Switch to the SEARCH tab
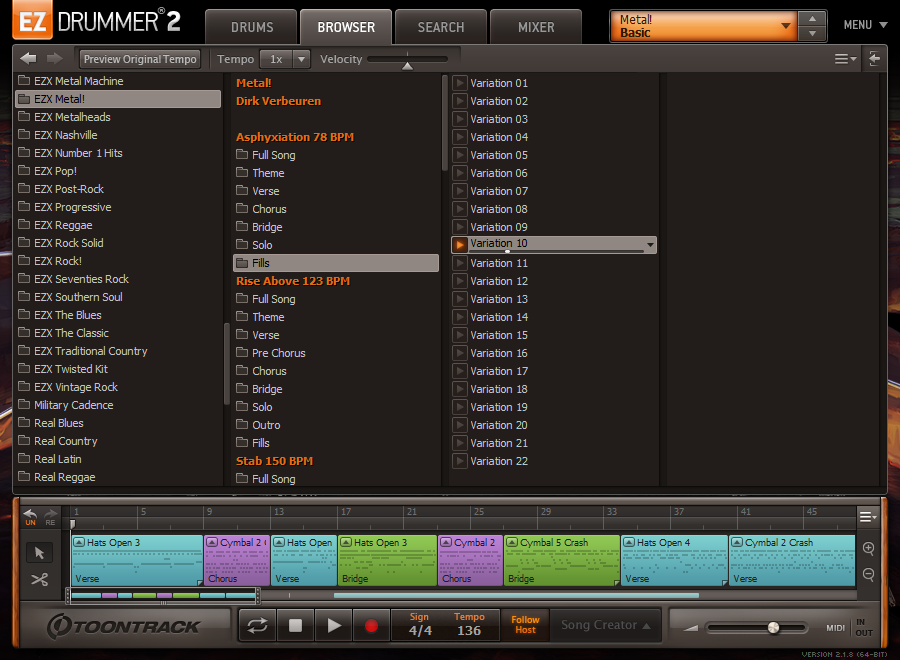Image resolution: width=900 pixels, height=660 pixels. (441, 27)
